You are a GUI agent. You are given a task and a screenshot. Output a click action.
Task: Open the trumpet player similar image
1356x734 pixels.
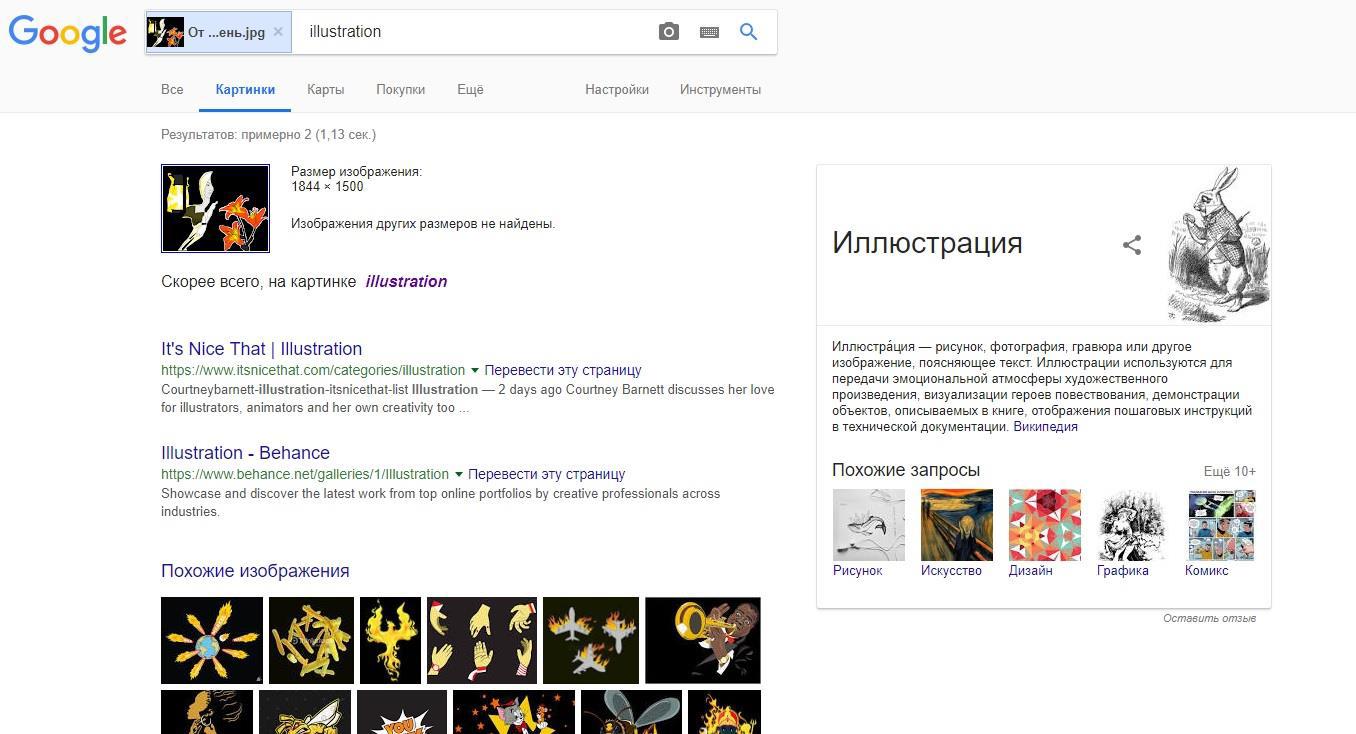tap(702, 640)
